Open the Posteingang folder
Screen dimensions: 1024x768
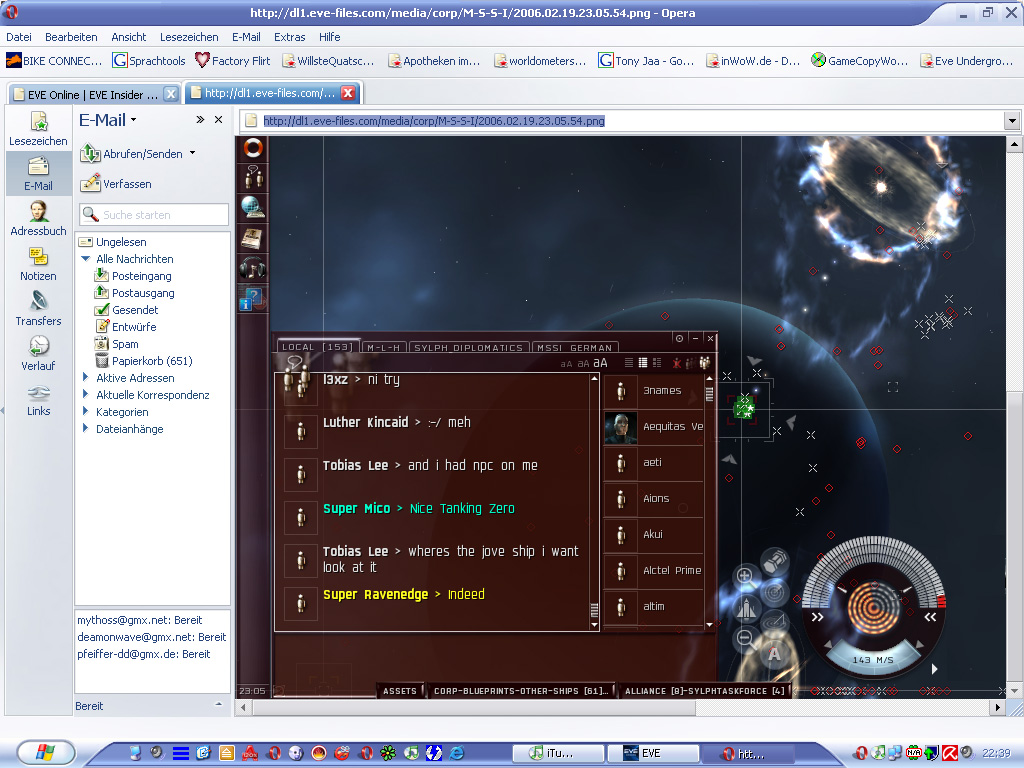pyautogui.click(x=133, y=276)
